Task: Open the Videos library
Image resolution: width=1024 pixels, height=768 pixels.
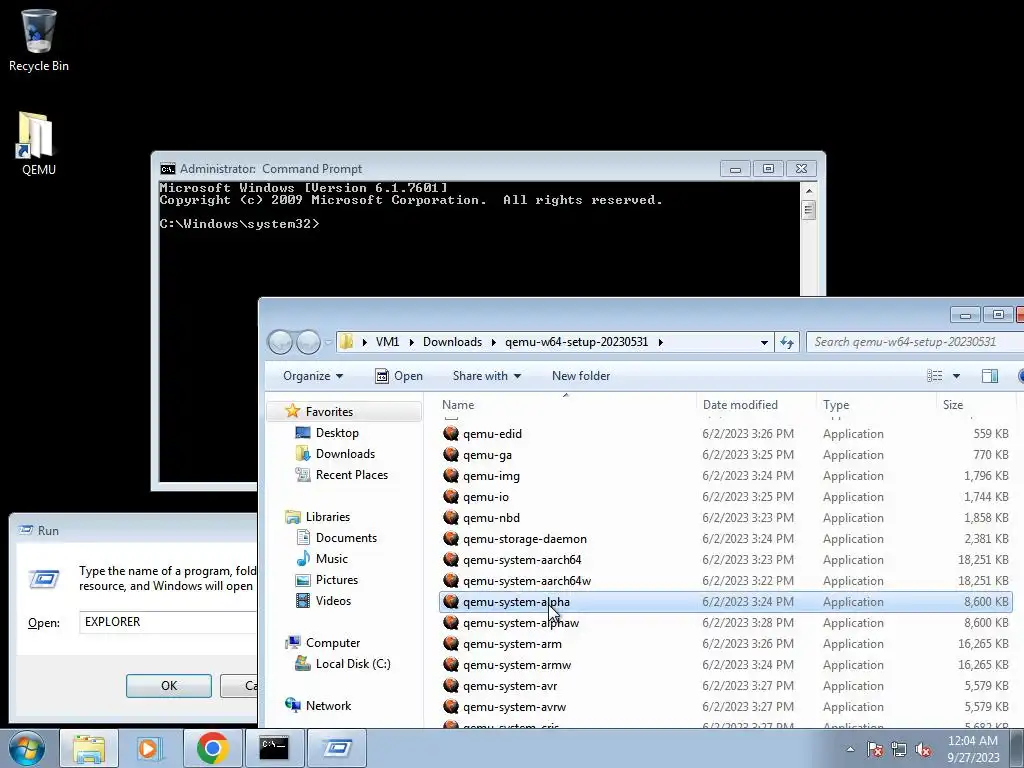Action: coord(333,601)
